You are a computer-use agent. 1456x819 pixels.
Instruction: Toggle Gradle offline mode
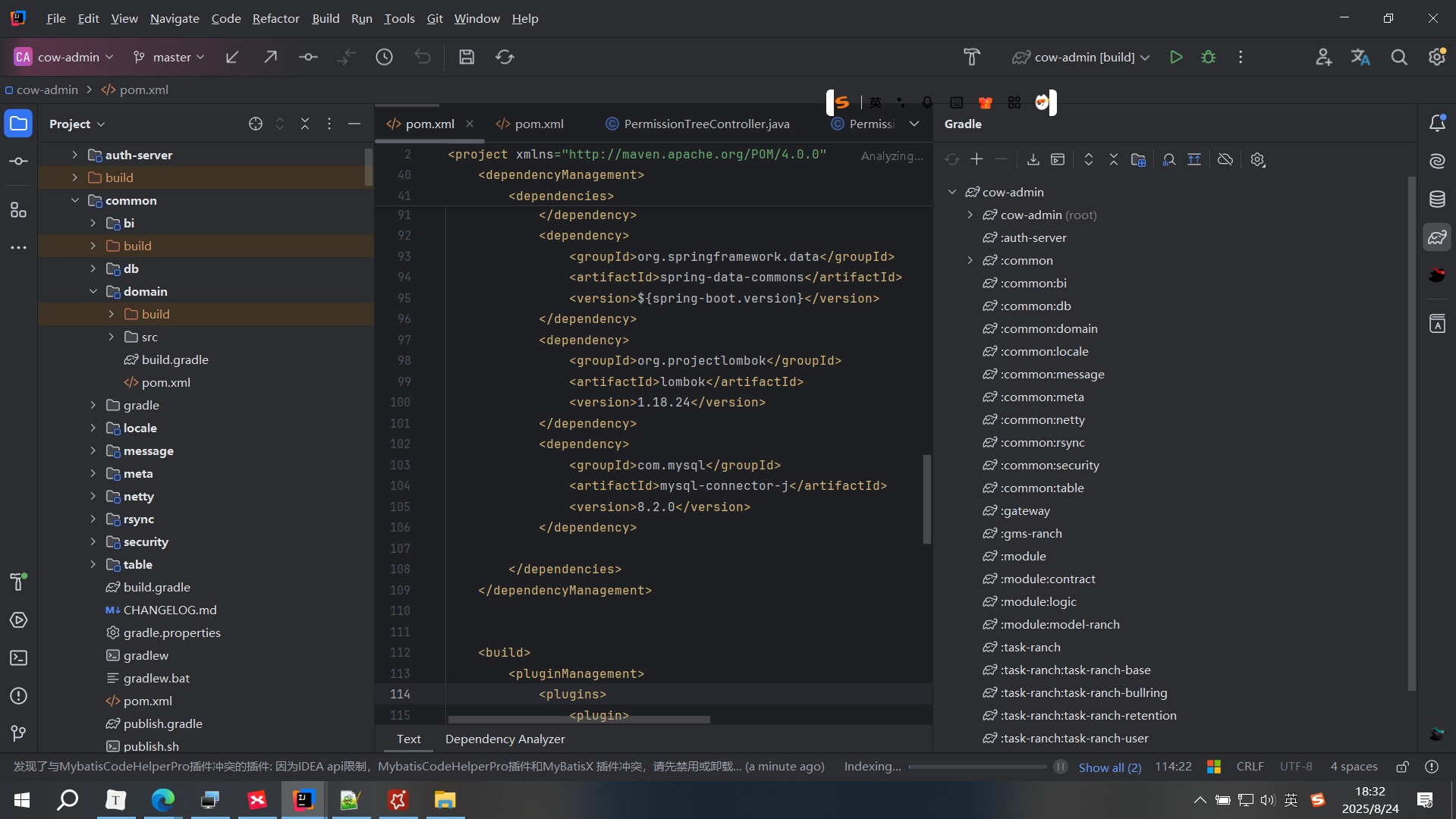pos(1225,159)
